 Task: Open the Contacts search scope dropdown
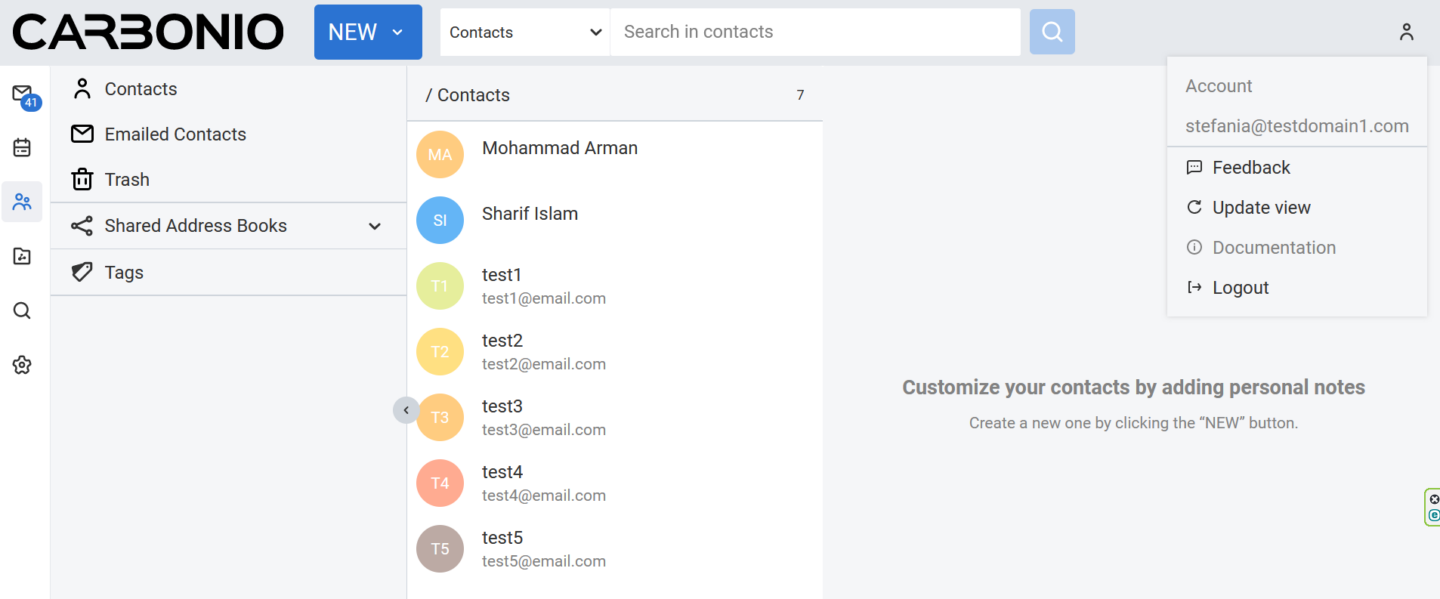(x=525, y=32)
